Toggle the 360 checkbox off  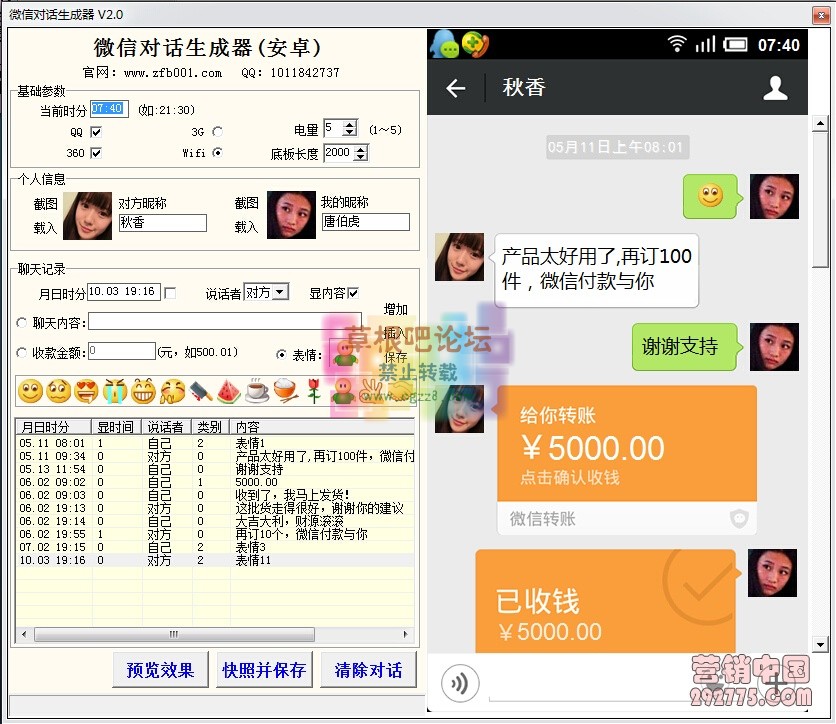[96, 151]
